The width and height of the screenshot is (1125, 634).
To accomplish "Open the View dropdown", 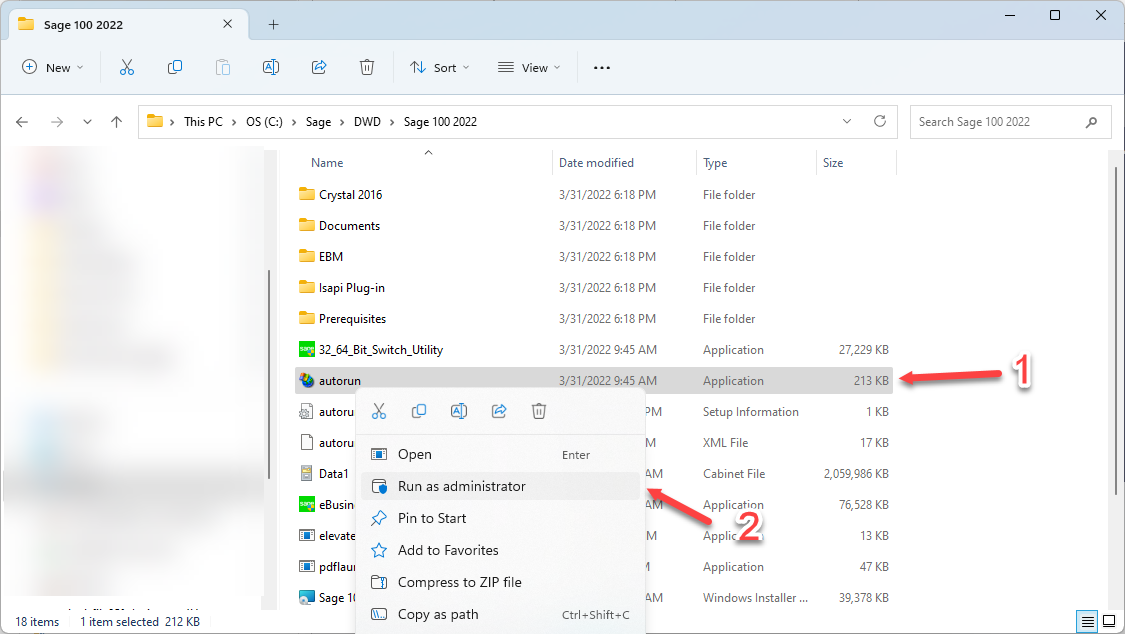I will 528,67.
